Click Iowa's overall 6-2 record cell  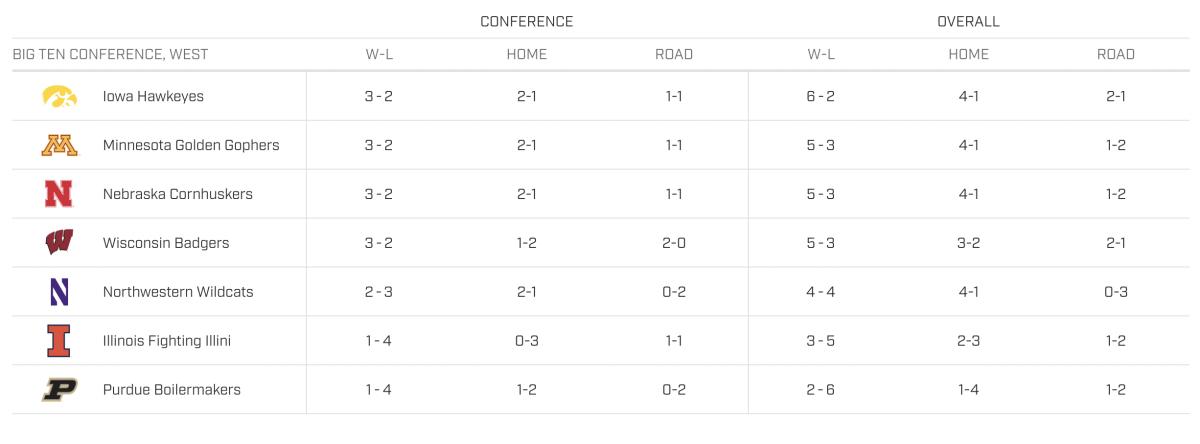(821, 97)
